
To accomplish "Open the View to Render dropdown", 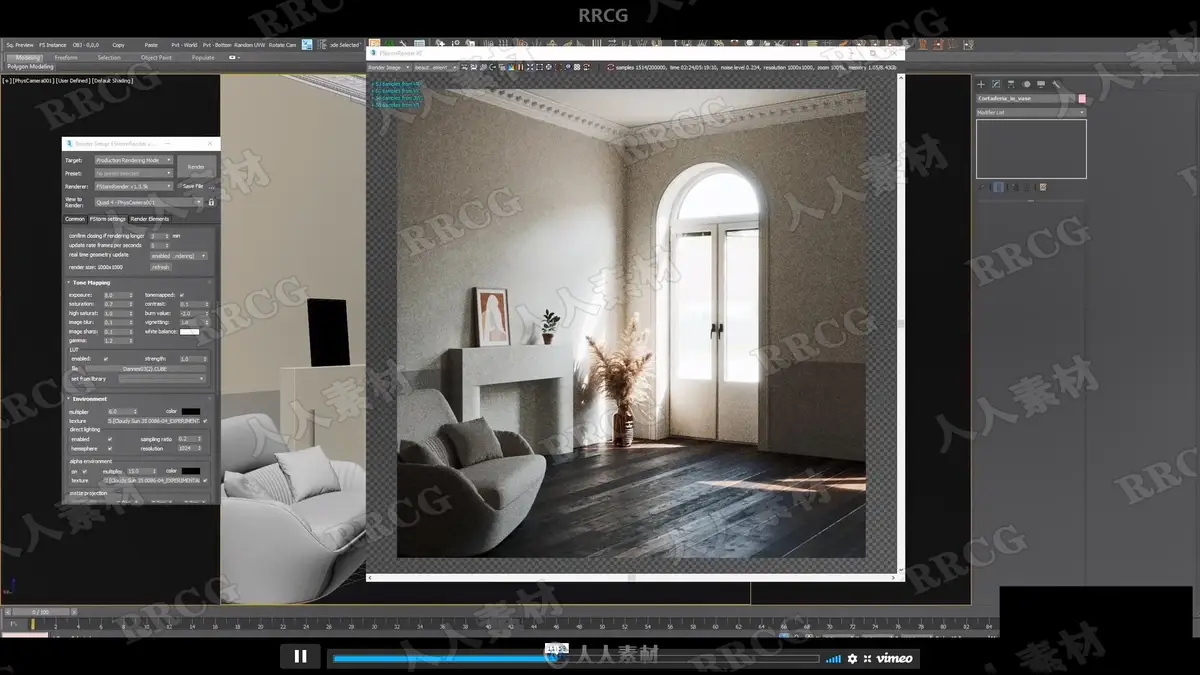I will click(x=149, y=202).
